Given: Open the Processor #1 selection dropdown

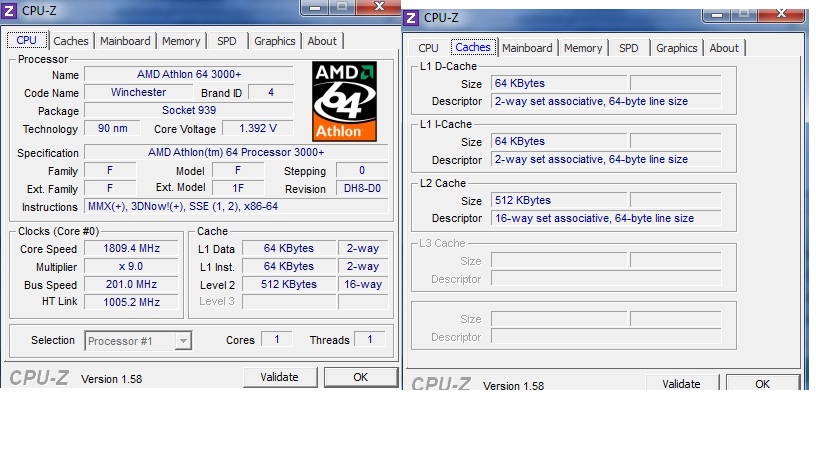Looking at the screenshot, I should (138, 341).
